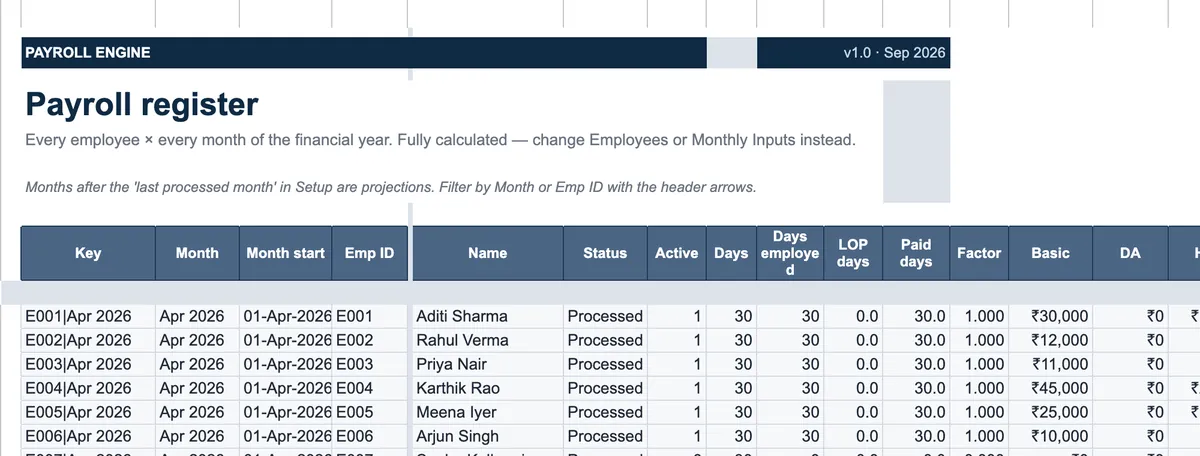This screenshot has height=456, width=1200.
Task: Select 'Processed' status in Karthik Rao's row
Action: 605,388
